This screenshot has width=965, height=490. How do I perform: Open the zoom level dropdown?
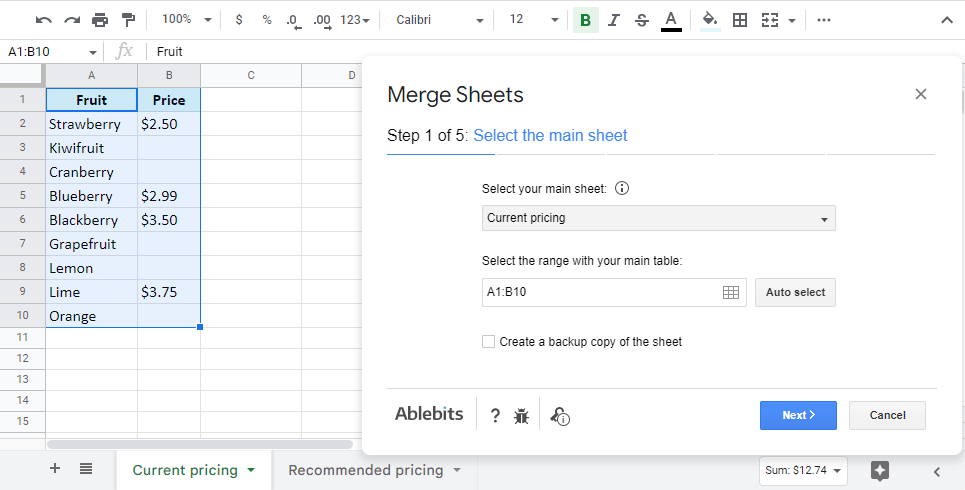click(x=186, y=20)
